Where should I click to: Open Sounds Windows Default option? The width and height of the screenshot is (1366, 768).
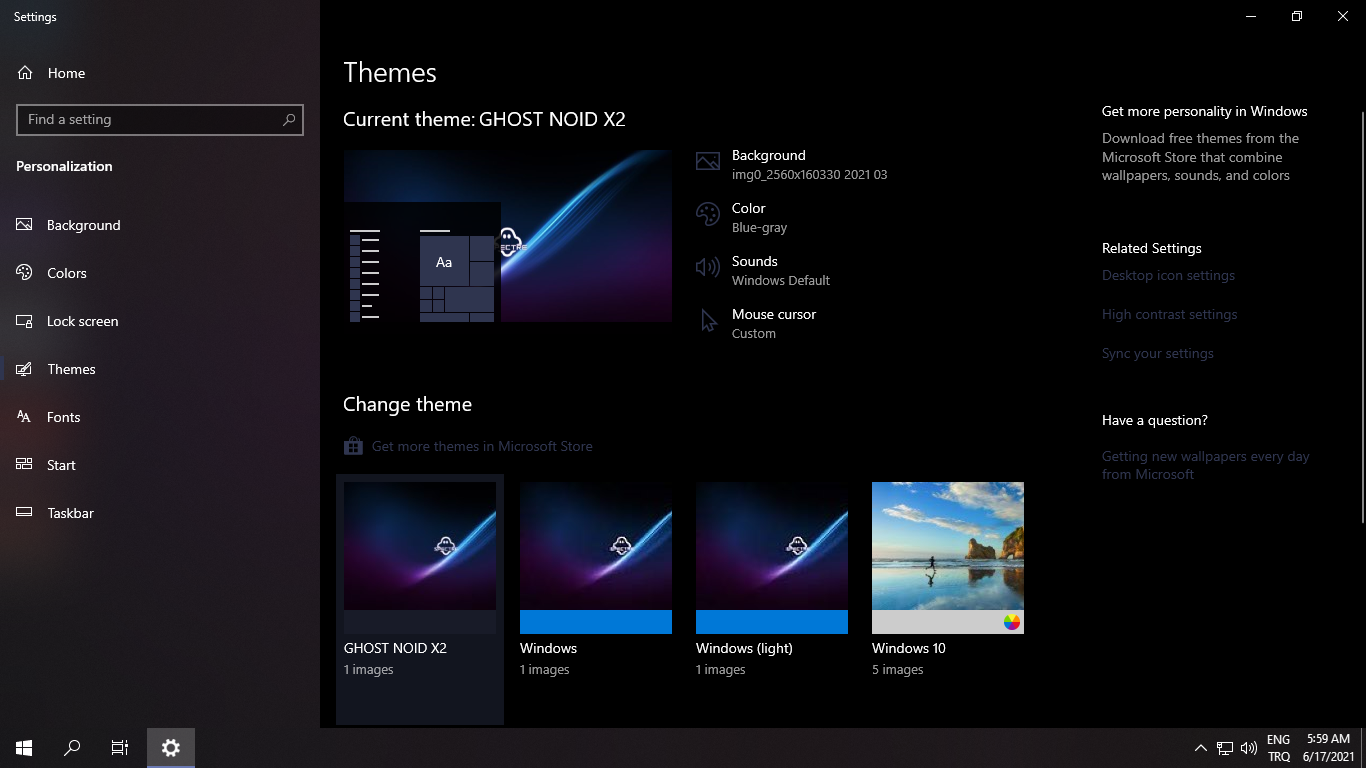[764, 270]
